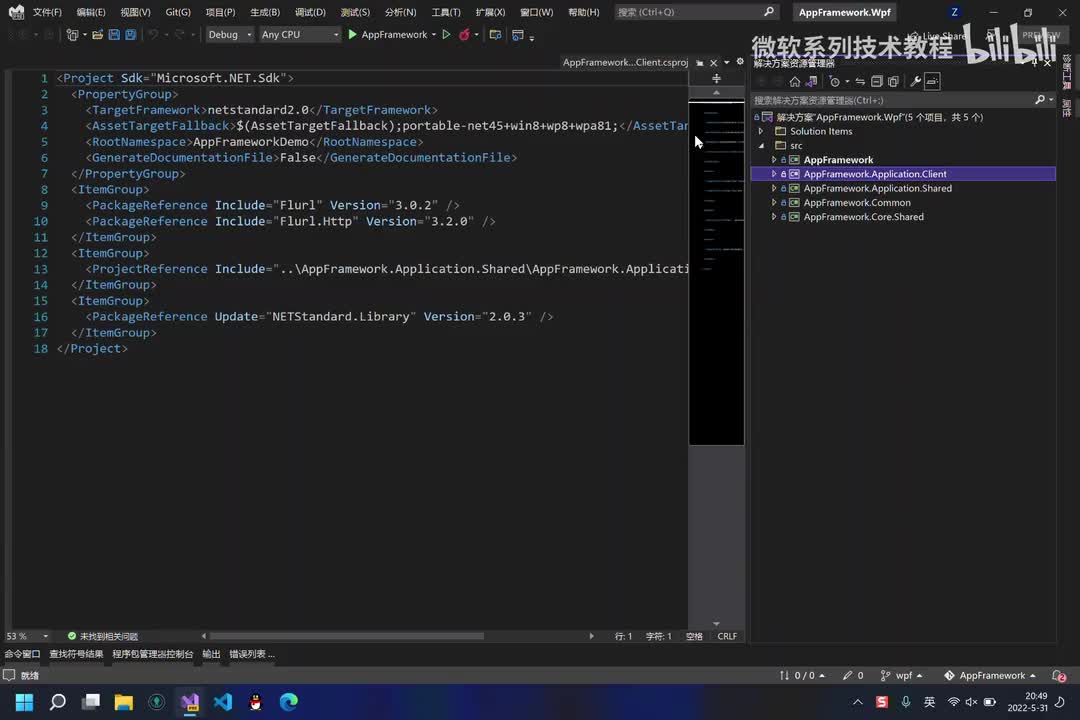Open the AppFramework startup target dropdown arrow
The width and height of the screenshot is (1080, 720).
[434, 34]
